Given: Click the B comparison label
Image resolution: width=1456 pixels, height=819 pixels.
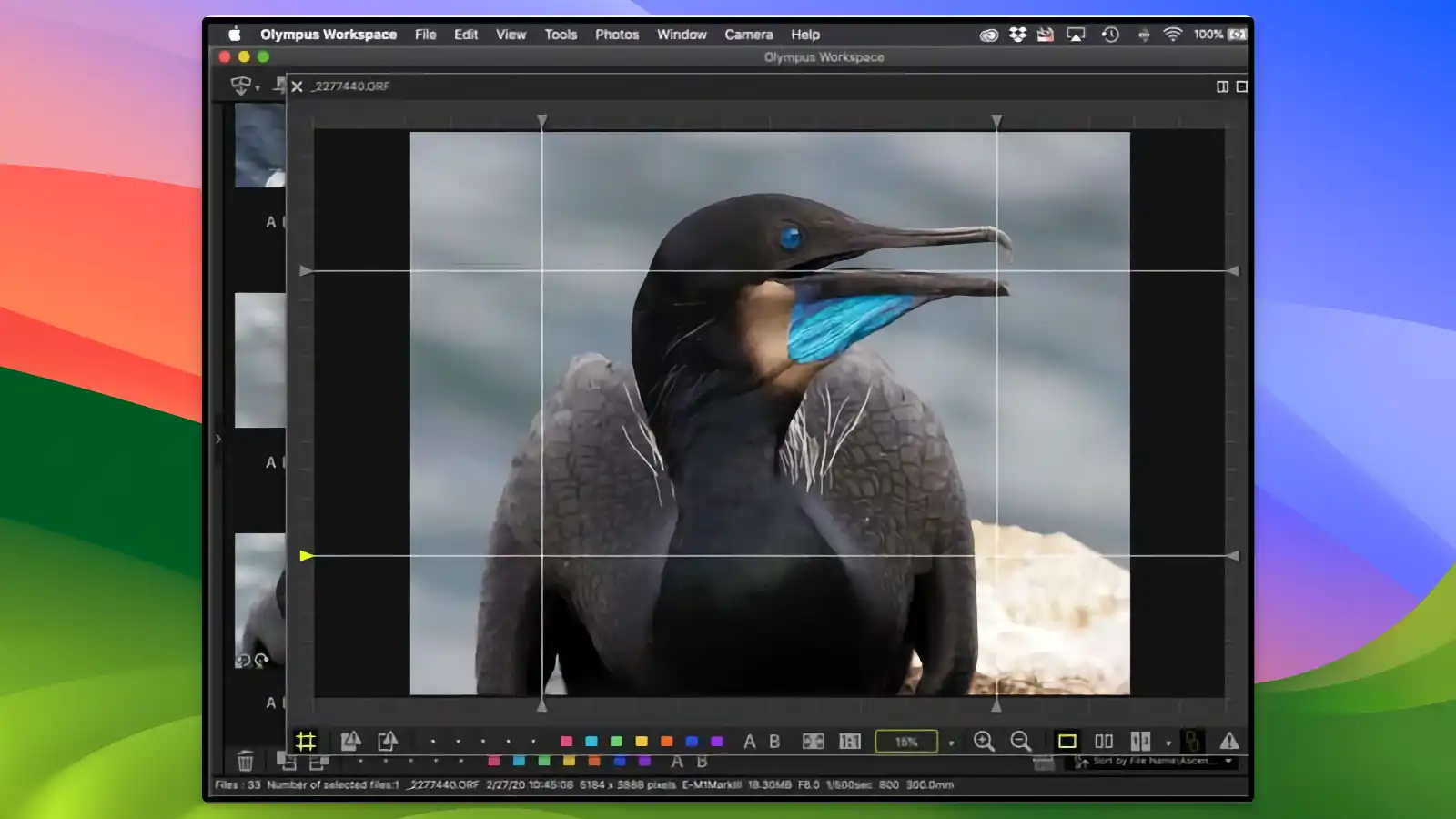Looking at the screenshot, I should (773, 741).
